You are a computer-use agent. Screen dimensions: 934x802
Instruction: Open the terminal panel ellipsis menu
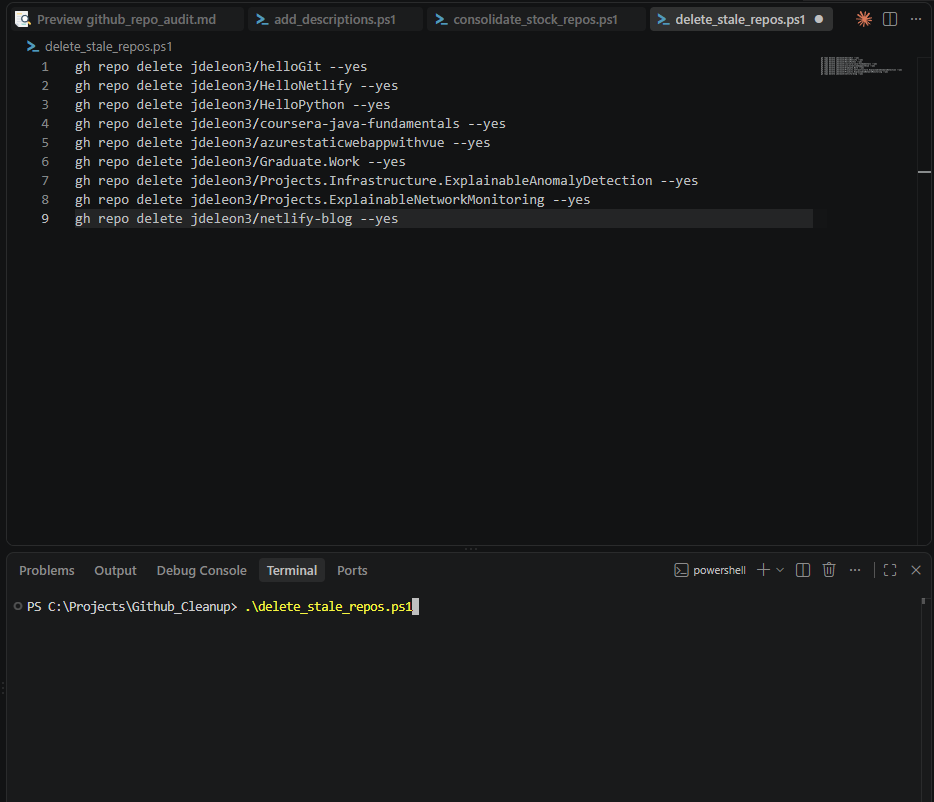coord(855,570)
